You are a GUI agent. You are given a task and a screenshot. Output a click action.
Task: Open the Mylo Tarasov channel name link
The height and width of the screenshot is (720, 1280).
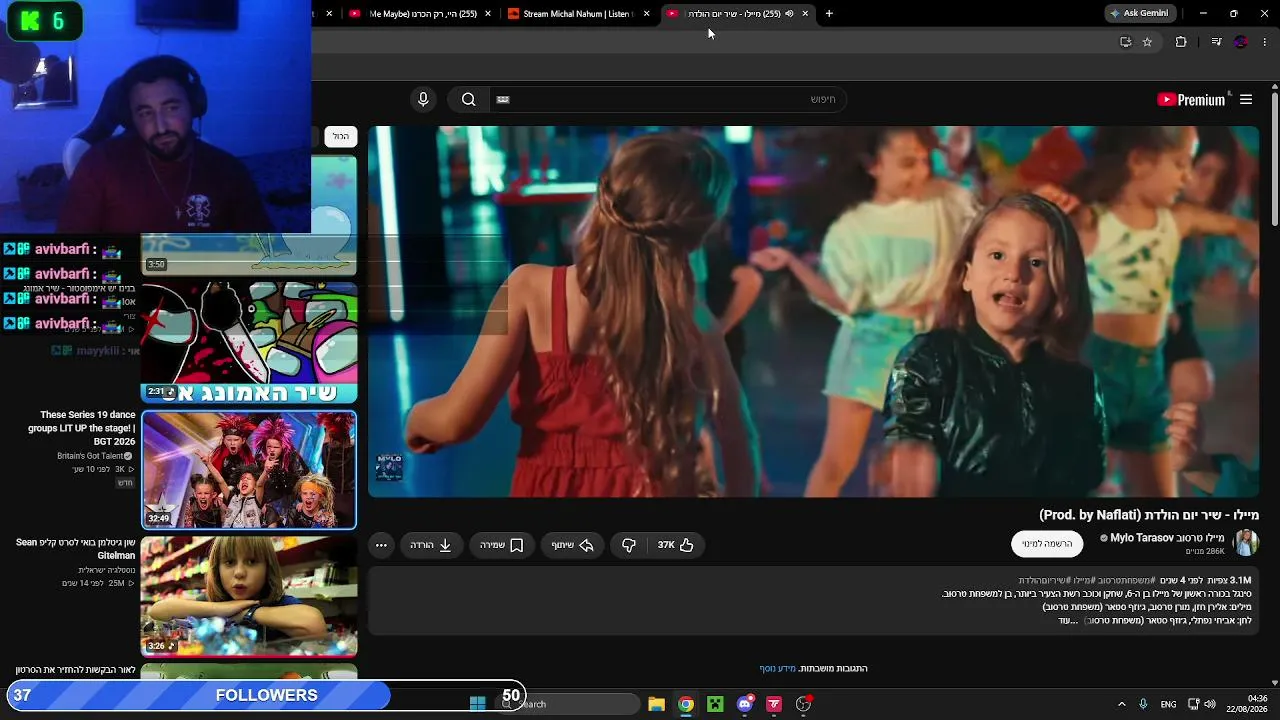[x=1167, y=538]
